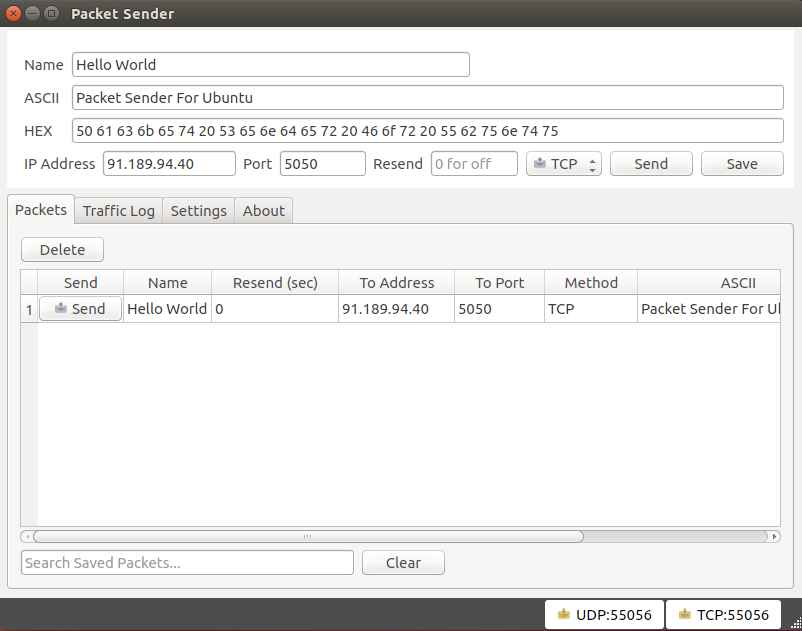Click the scrollbar left arrow
Screen dimensions: 802x631
pos(27,536)
